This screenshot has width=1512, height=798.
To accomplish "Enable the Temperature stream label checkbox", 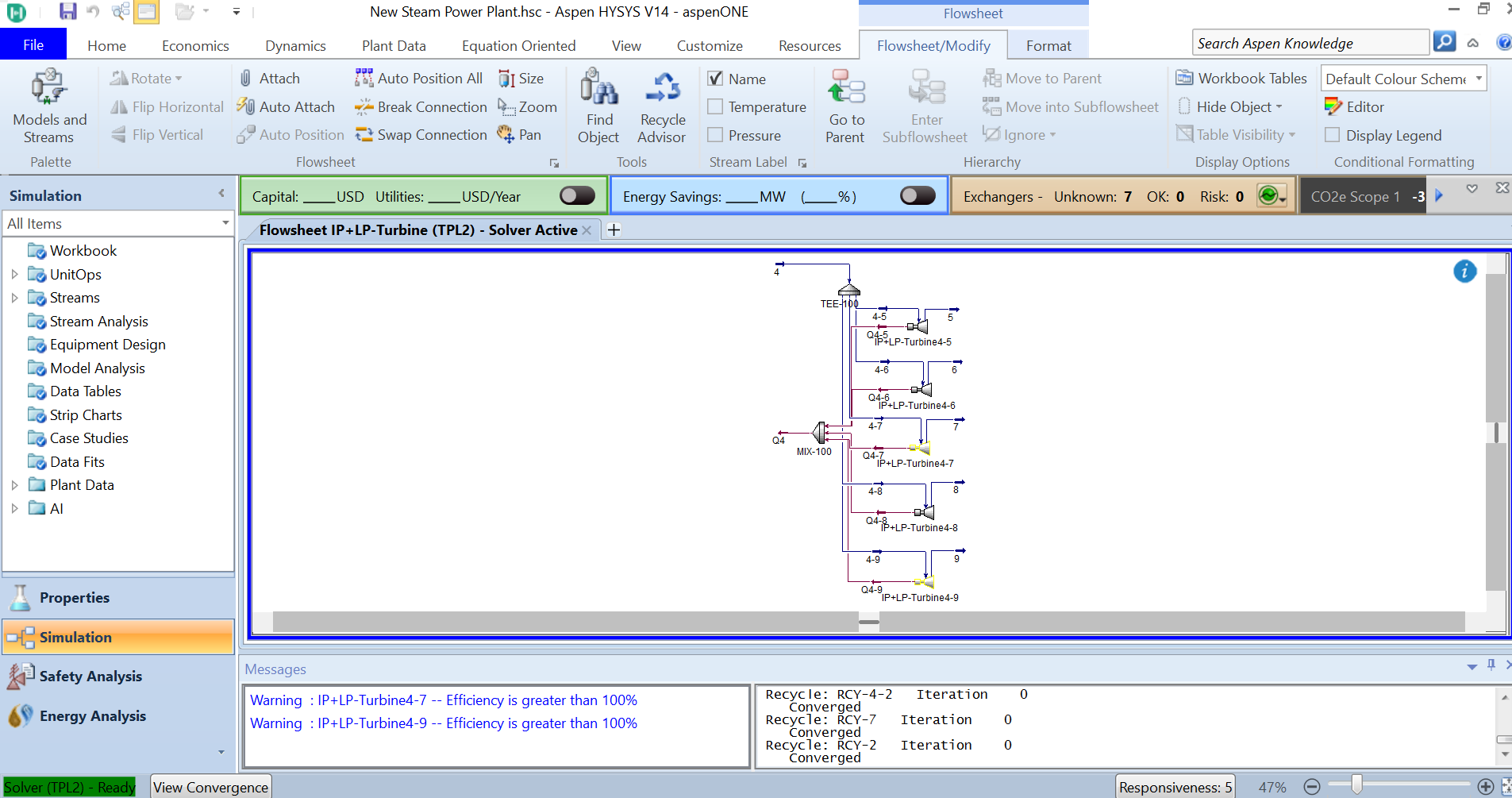I will [x=715, y=107].
